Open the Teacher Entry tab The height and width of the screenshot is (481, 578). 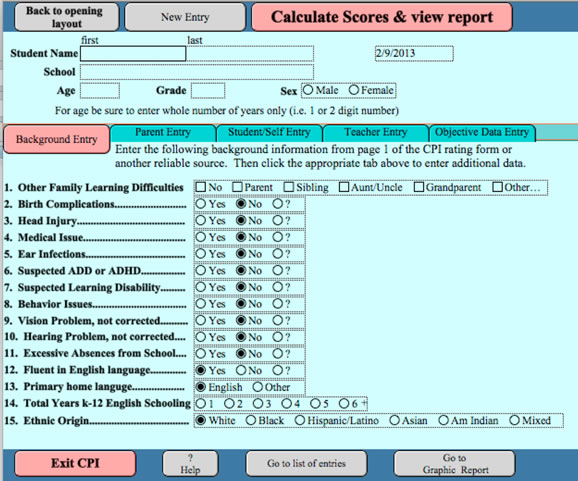pos(375,133)
